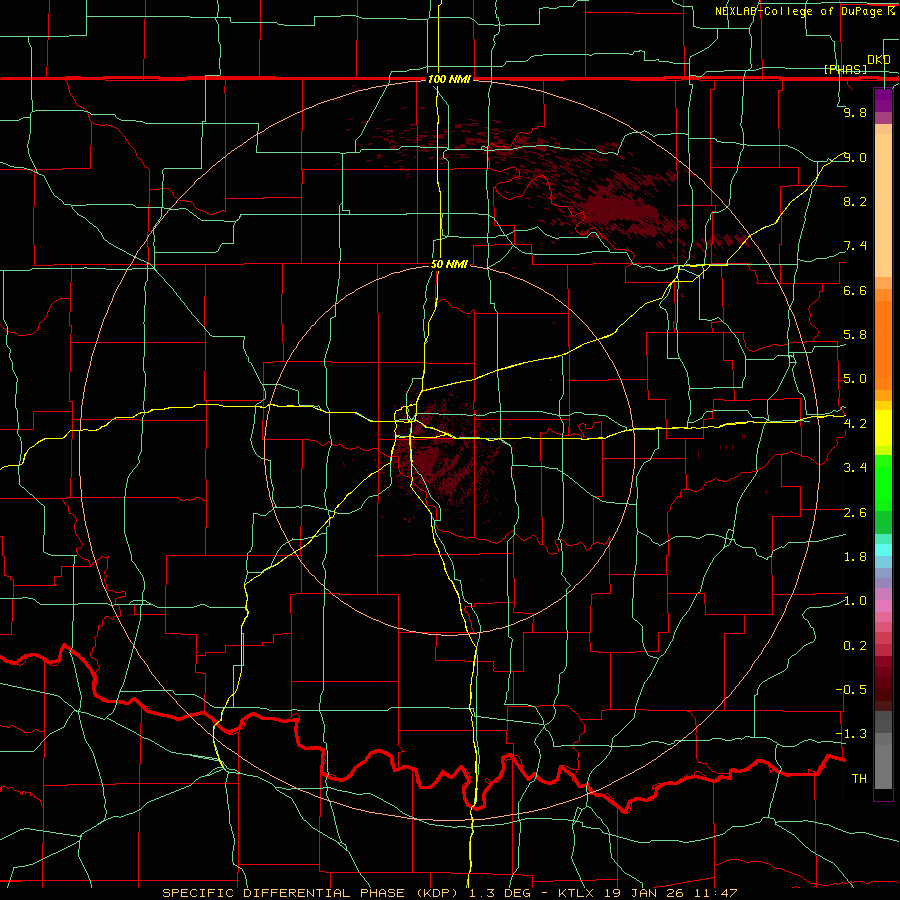Click the 8.2 scale value
900x900 pixels.
pyautogui.click(x=855, y=201)
